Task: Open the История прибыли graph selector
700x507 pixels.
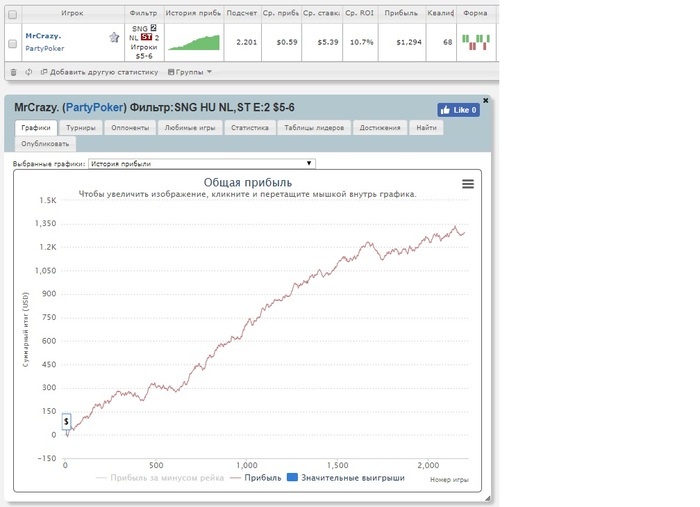Action: pyautogui.click(x=202, y=164)
